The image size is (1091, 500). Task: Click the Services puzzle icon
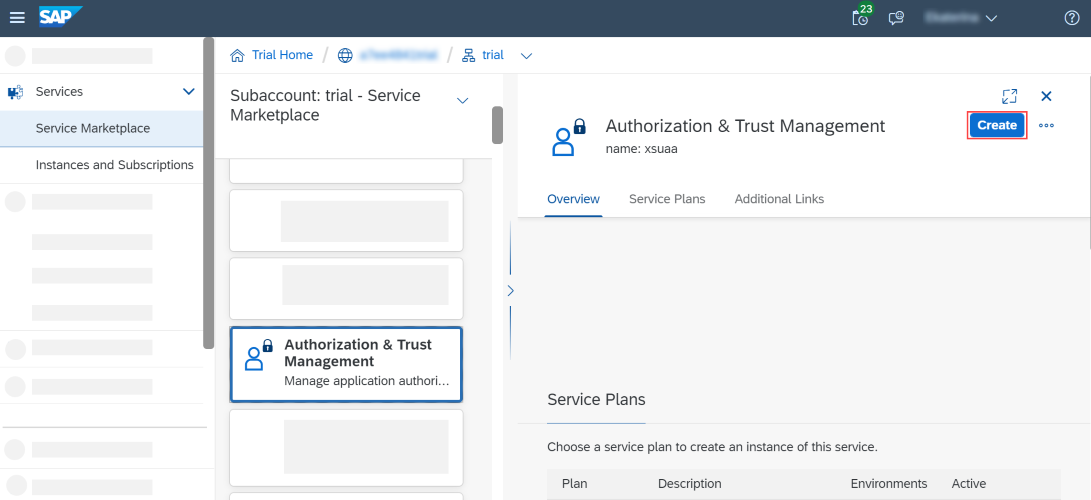pyautogui.click(x=15, y=92)
